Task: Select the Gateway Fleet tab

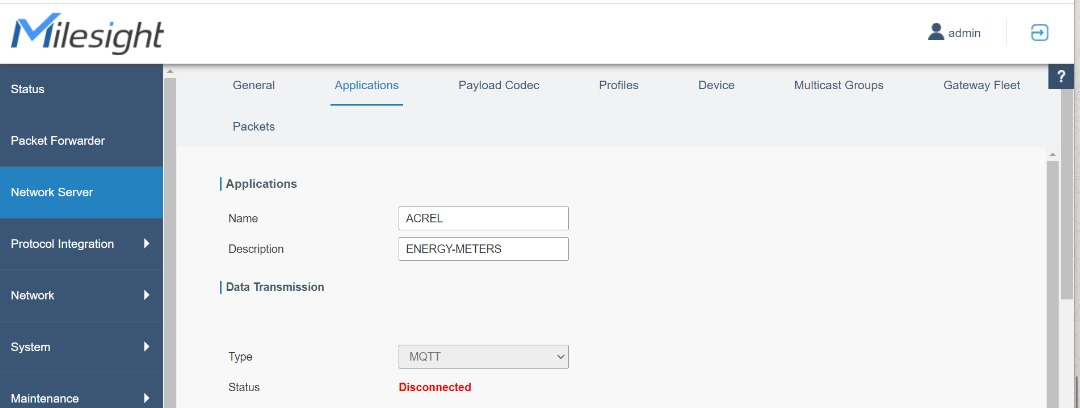Action: [982, 85]
